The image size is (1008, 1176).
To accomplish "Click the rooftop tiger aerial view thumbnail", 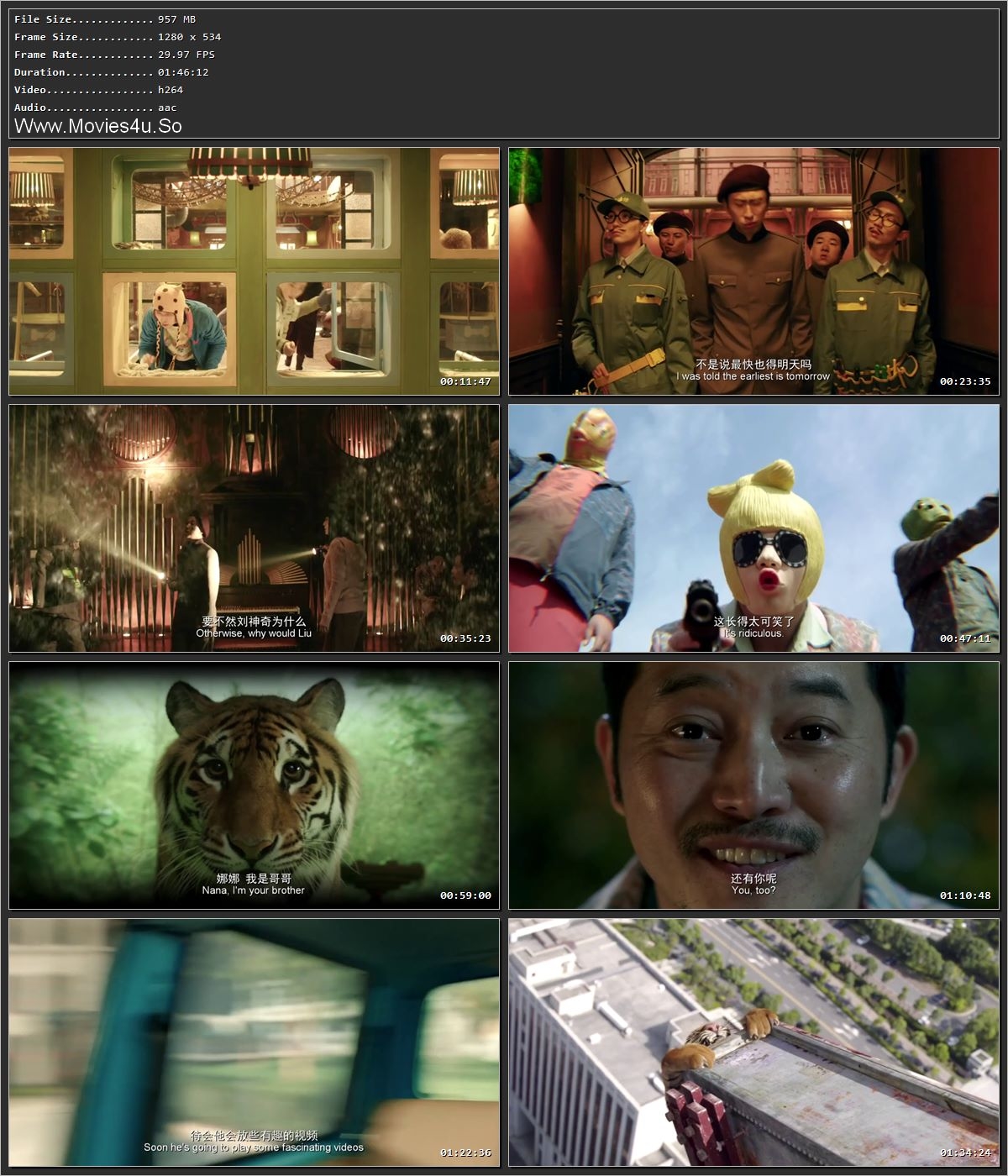I will click(754, 1044).
